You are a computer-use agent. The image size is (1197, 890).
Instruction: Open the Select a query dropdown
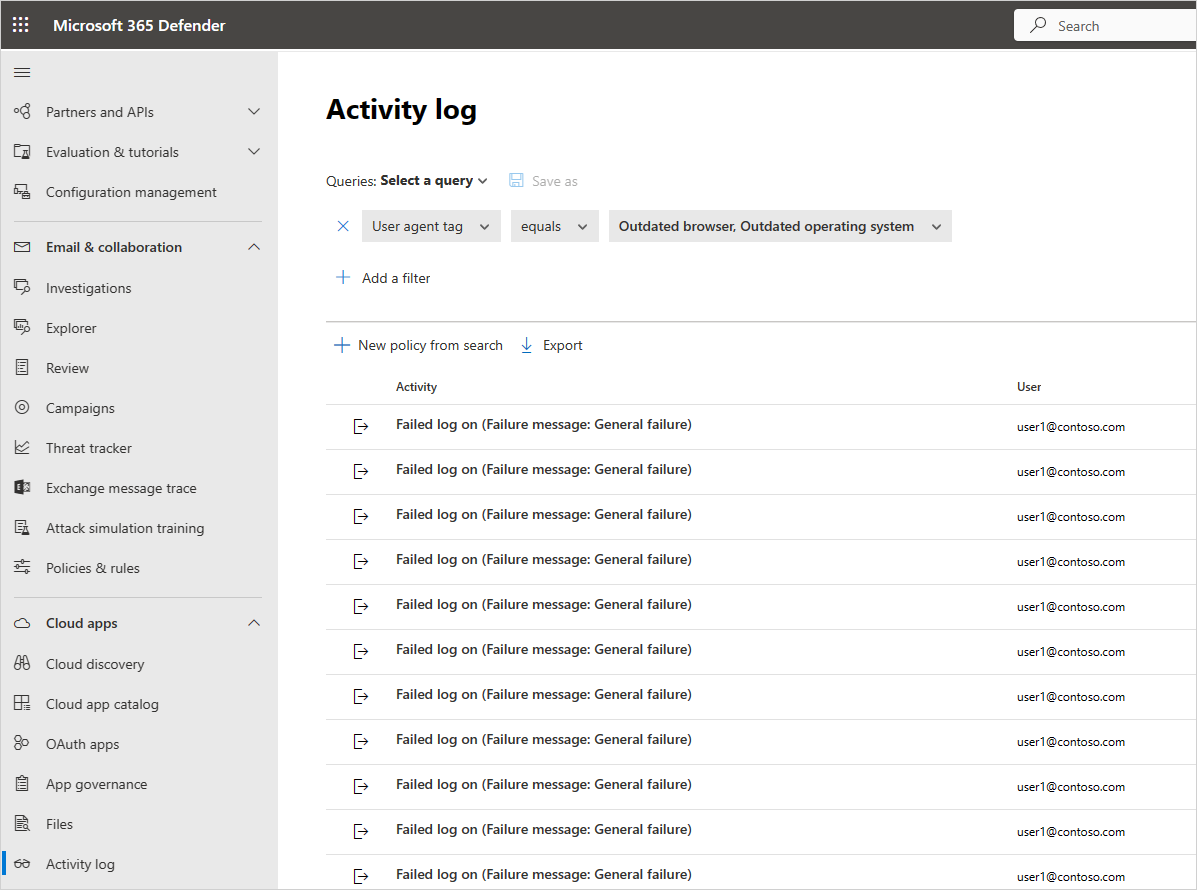[x=434, y=180]
